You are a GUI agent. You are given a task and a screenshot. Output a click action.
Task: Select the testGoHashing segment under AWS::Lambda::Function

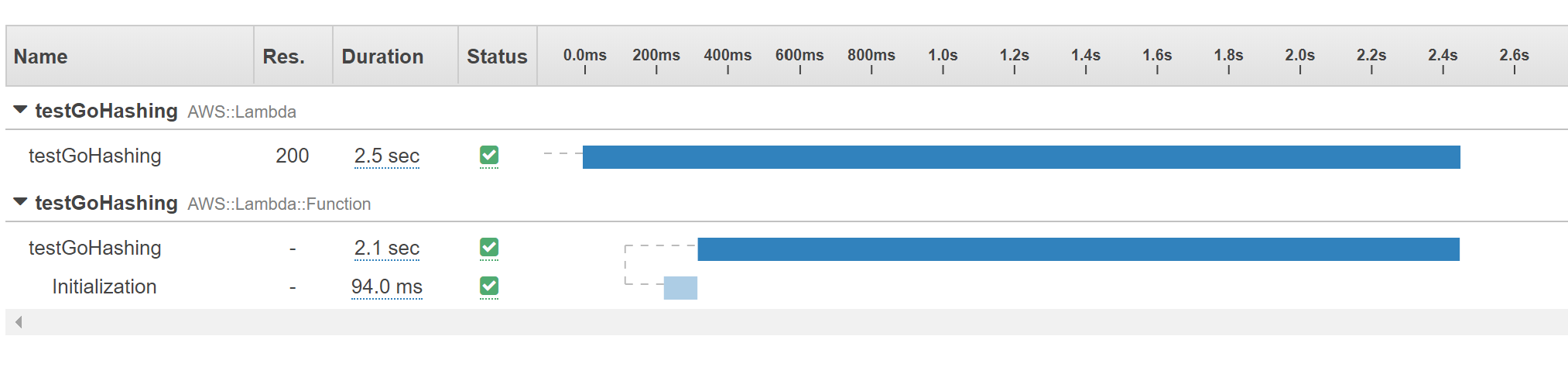click(x=94, y=248)
